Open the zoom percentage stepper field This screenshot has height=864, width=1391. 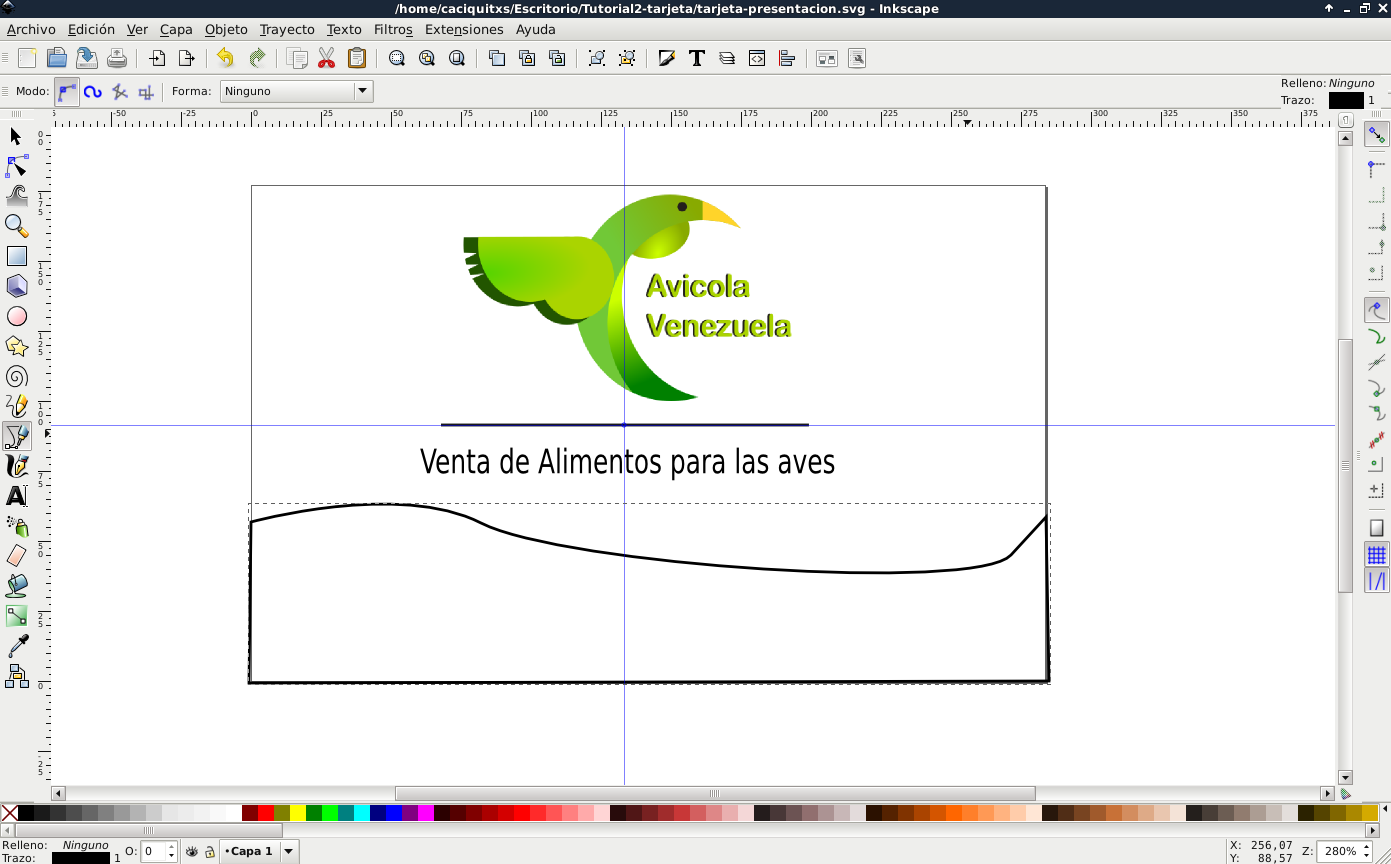(x=1345, y=852)
